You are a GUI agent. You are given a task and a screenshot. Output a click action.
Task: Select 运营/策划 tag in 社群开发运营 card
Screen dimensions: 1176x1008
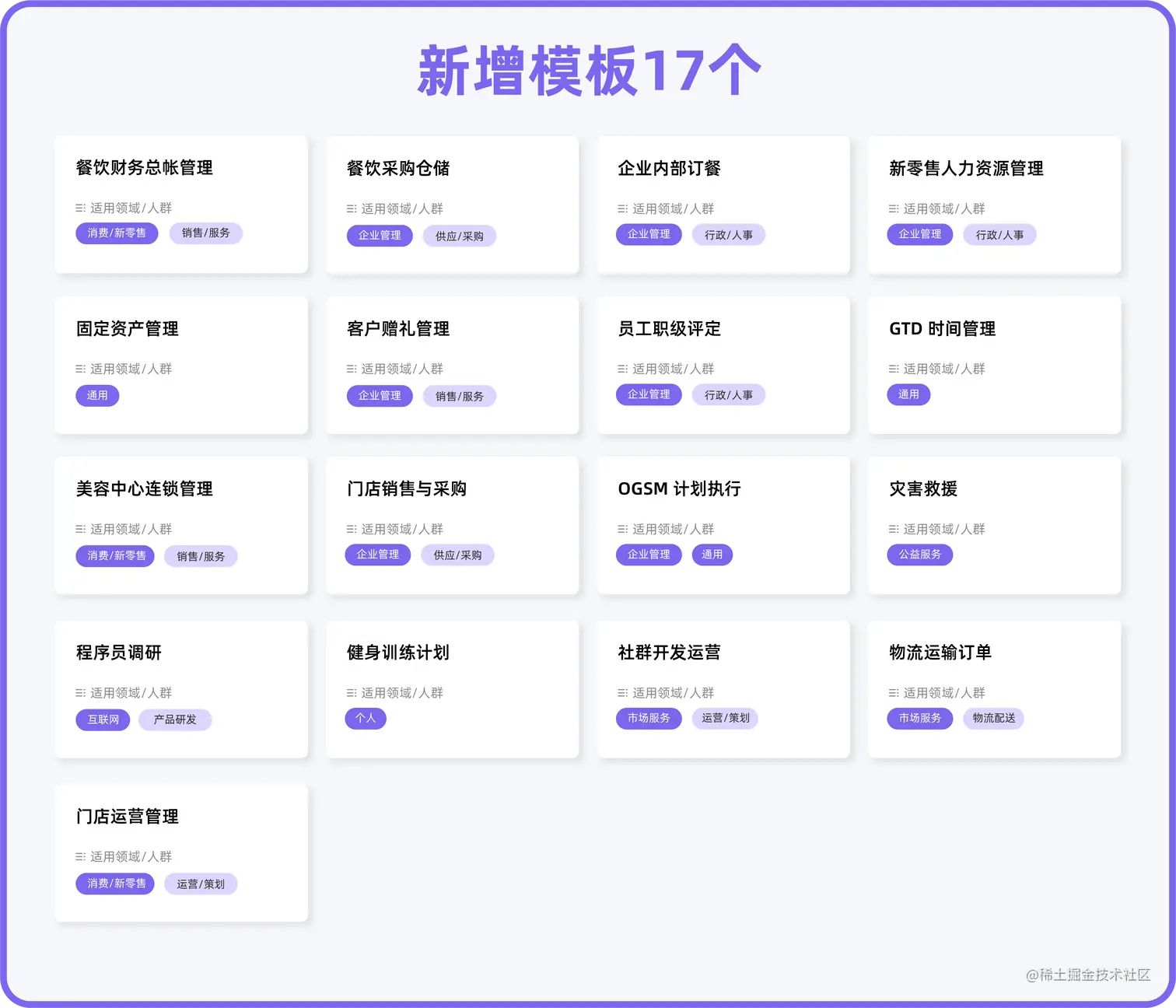[x=726, y=719]
